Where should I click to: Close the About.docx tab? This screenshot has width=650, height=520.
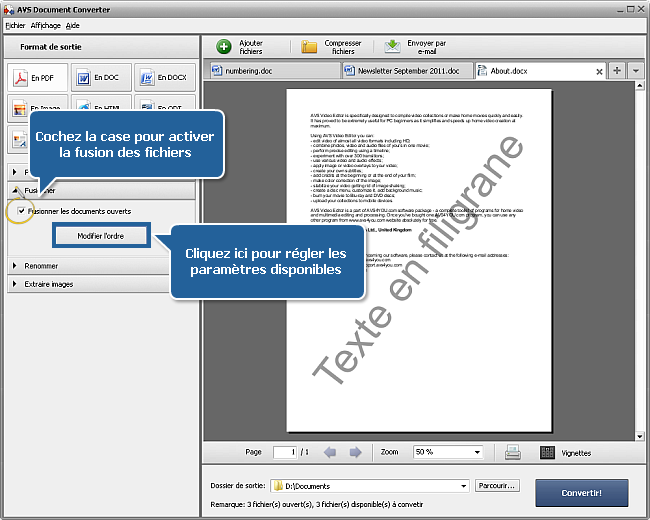pyautogui.click(x=599, y=72)
